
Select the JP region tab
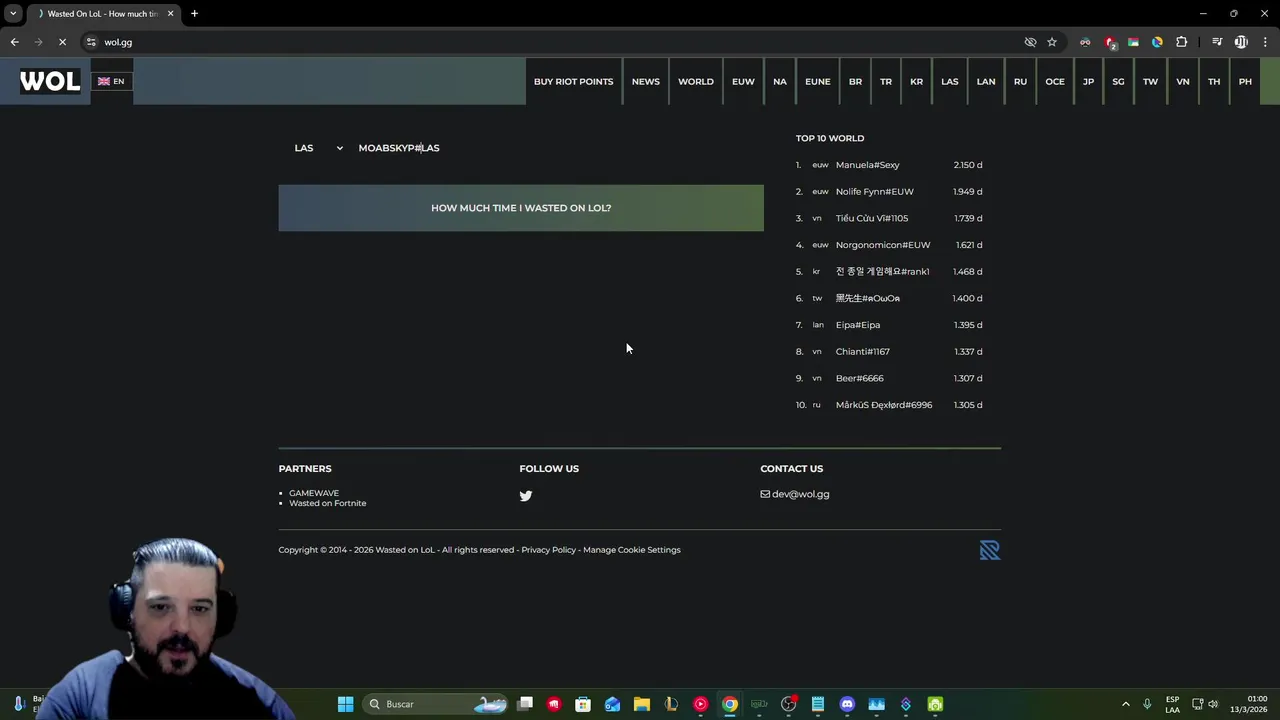click(1088, 82)
